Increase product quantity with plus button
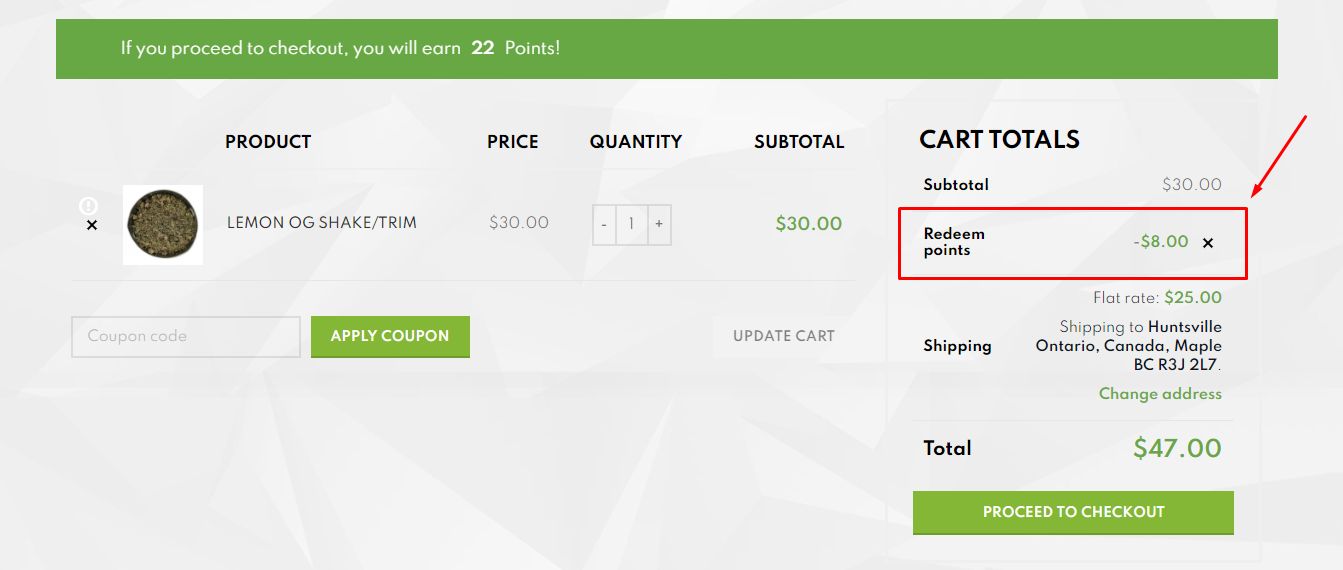Viewport: 1343px width, 570px height. point(658,224)
